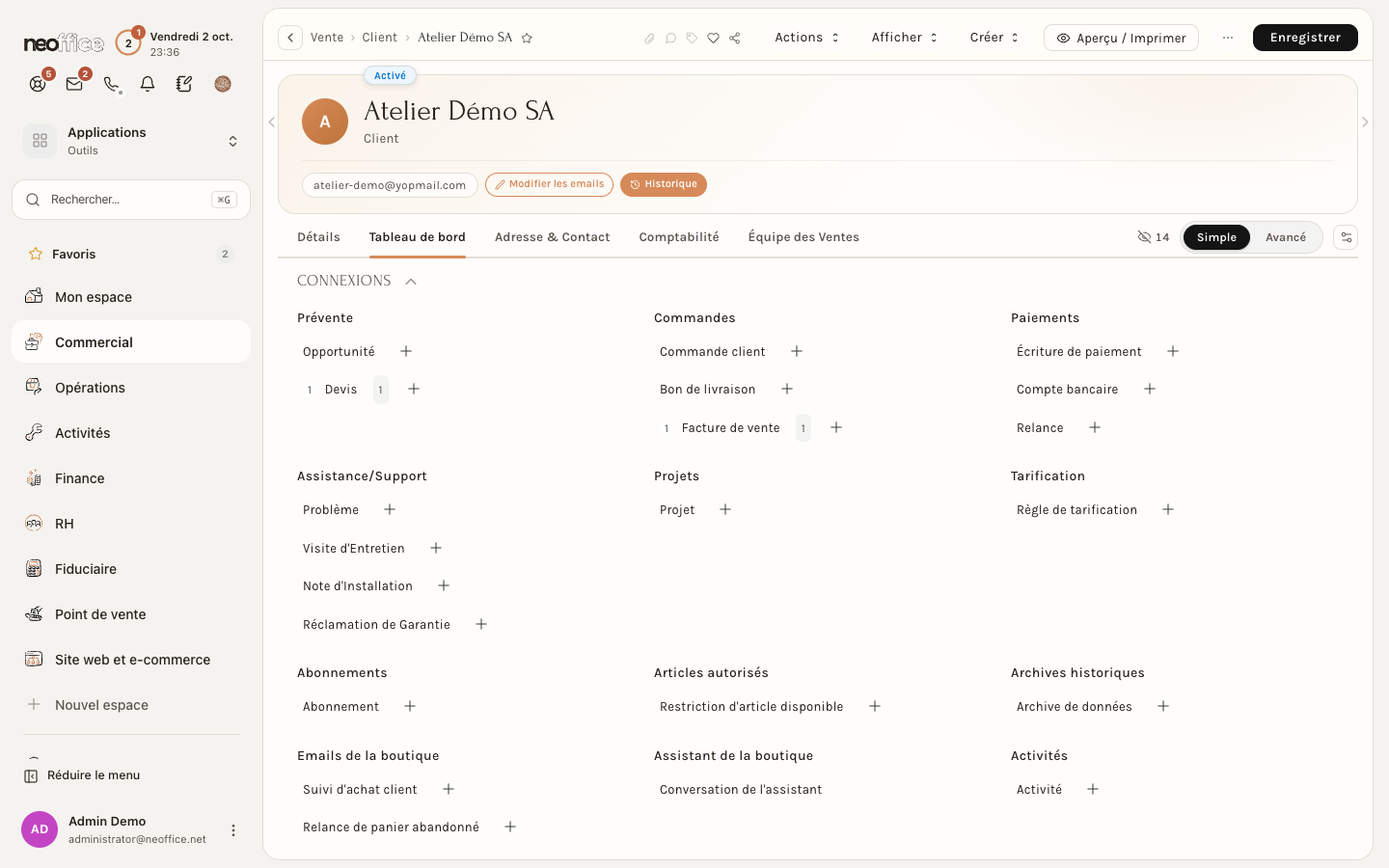Click the Client breadcrumb link
This screenshot has width=1389, height=868.
[x=379, y=38]
